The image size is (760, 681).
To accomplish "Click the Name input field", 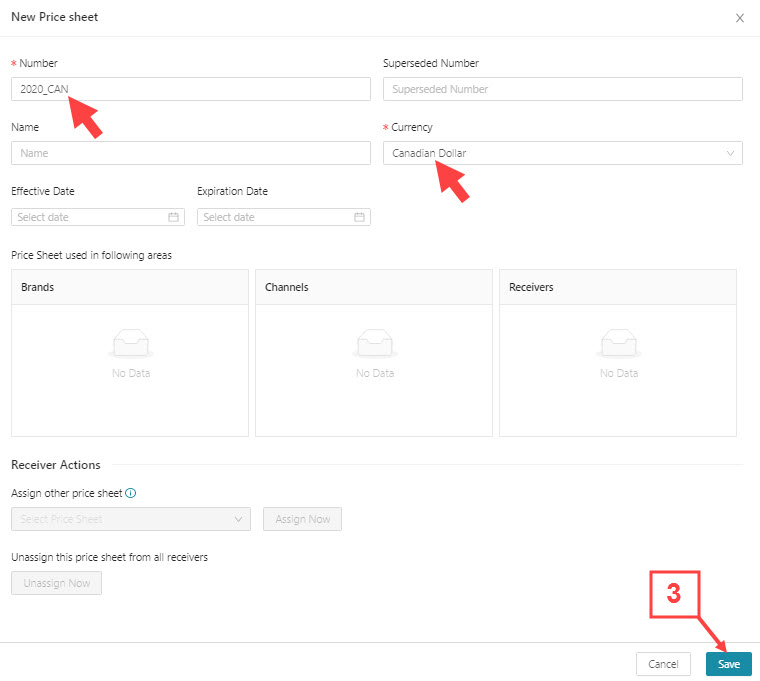I will pyautogui.click(x=190, y=153).
